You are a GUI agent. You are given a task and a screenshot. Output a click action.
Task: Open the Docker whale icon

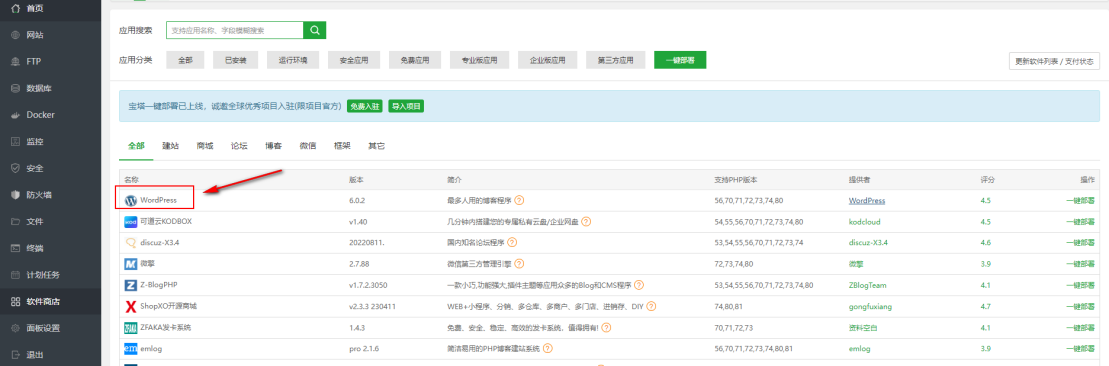click(x=16, y=115)
